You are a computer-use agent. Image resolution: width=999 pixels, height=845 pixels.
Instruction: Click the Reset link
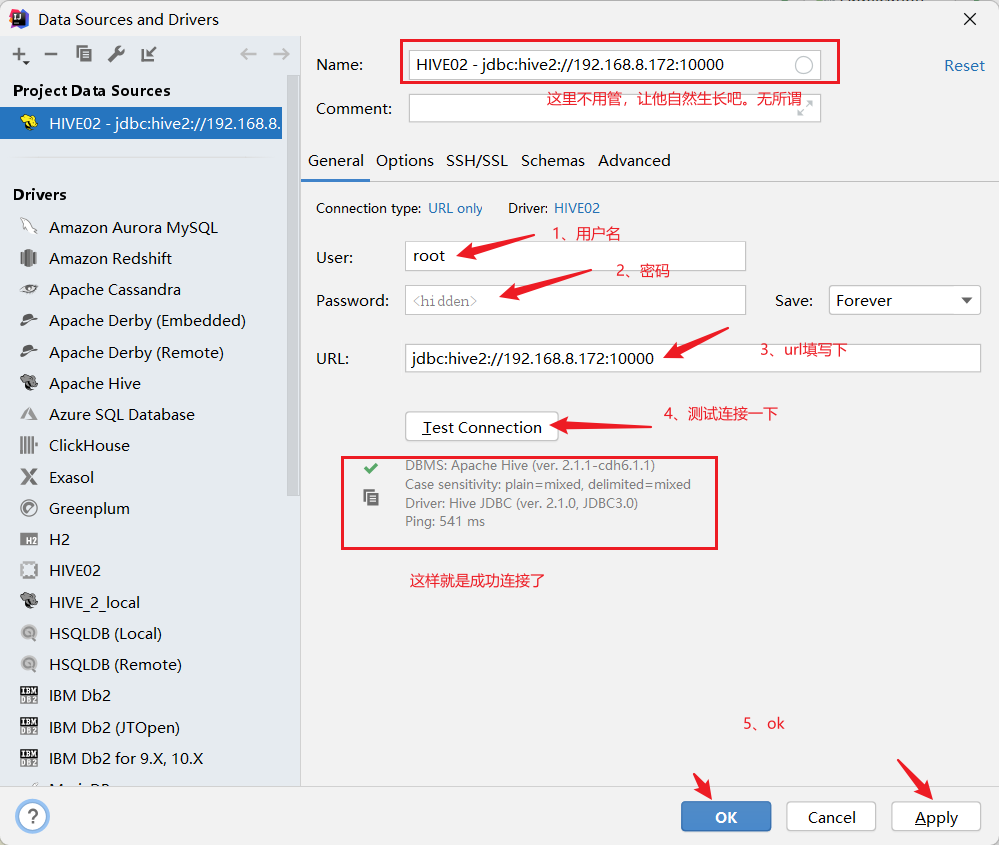click(x=963, y=64)
